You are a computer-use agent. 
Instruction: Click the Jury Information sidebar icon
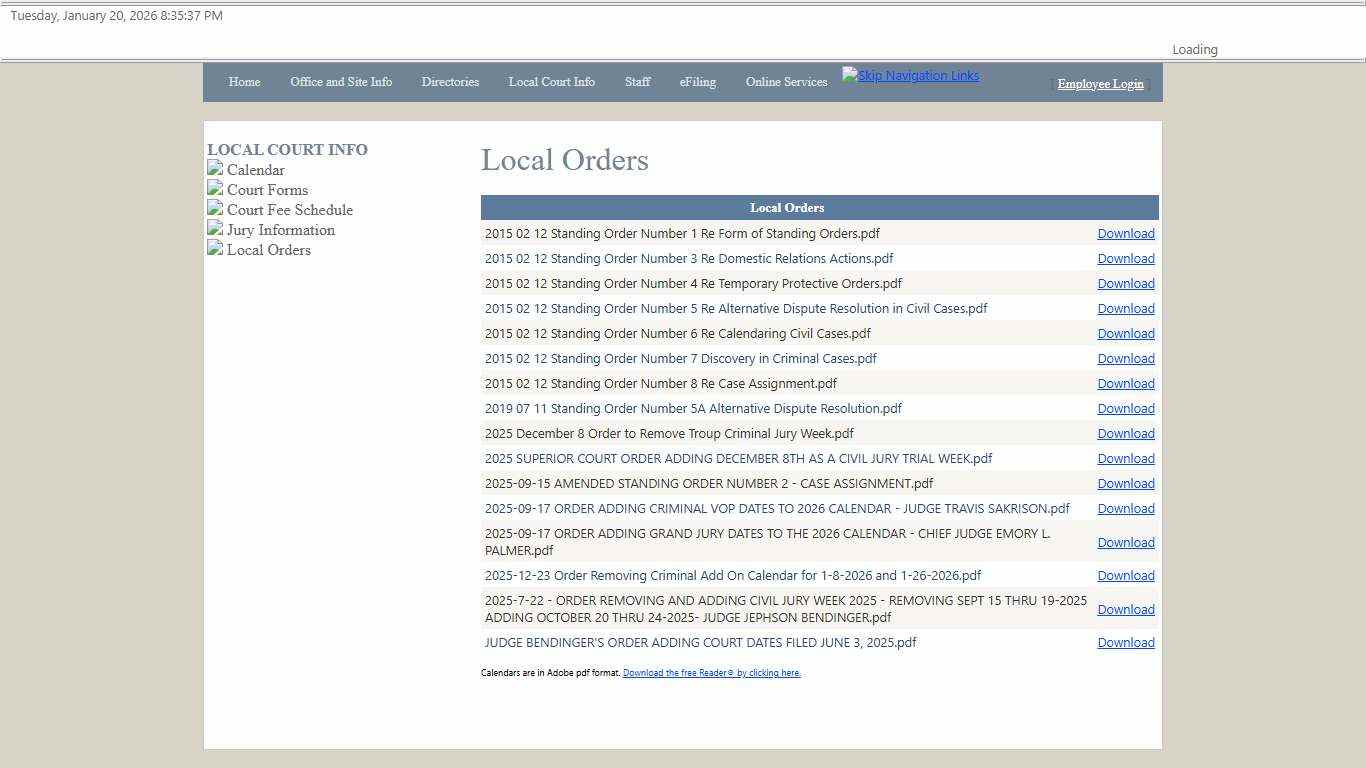point(215,229)
